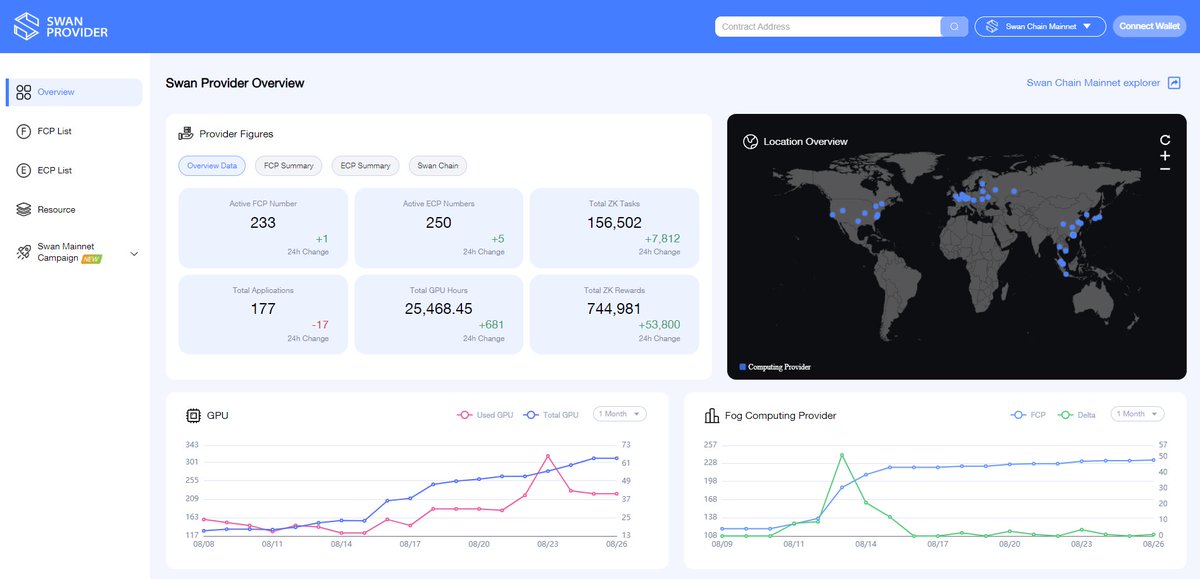Viewport: 1200px width, 579px height.
Task: Click the Resource stack icon
Action: 24,210
